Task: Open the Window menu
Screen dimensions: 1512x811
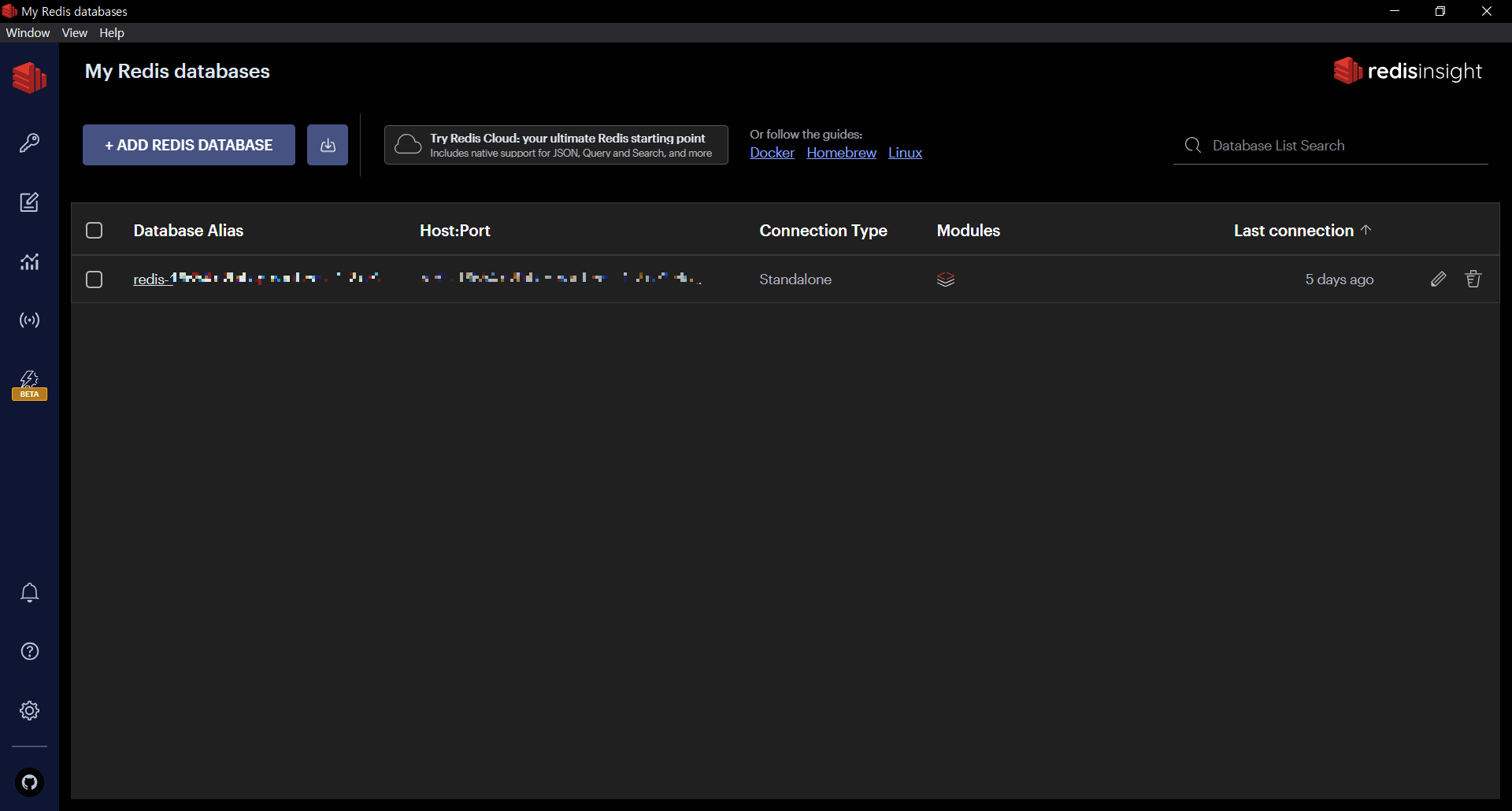Action: 28,32
